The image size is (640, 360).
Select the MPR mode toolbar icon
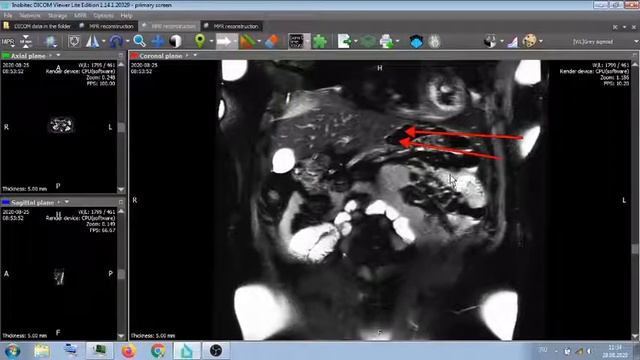point(8,42)
